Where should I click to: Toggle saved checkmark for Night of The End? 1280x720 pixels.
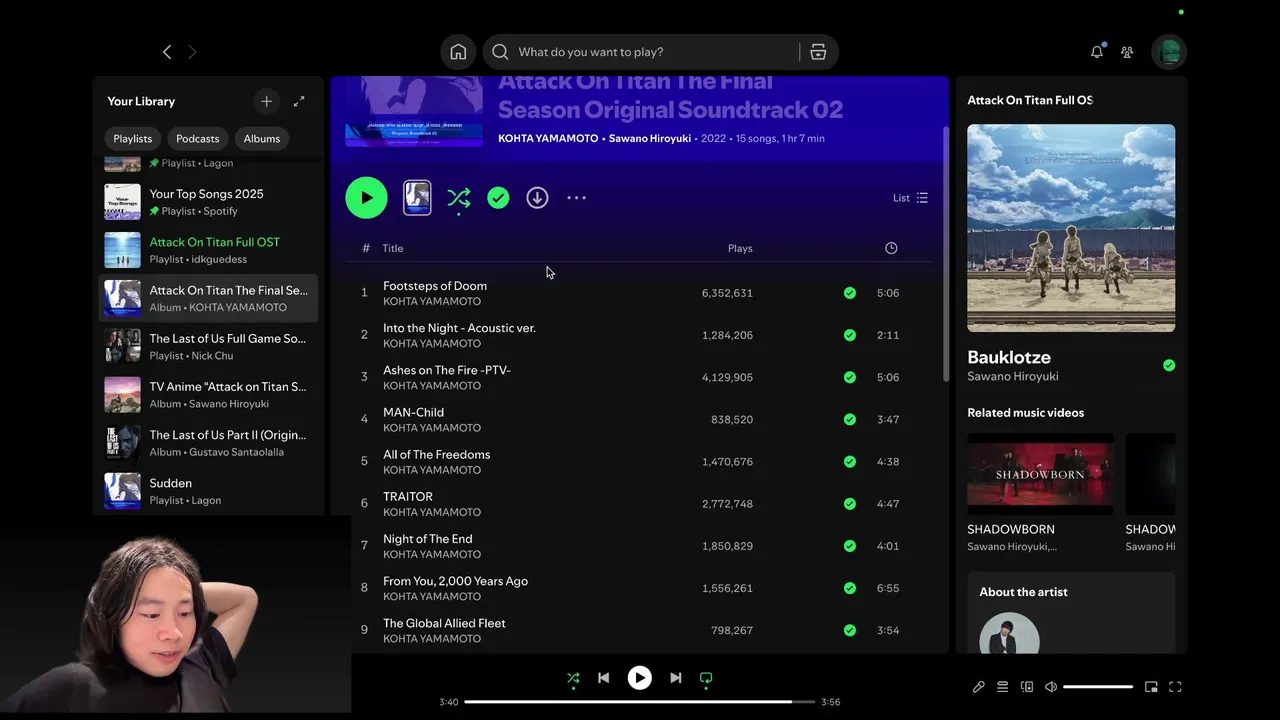849,546
